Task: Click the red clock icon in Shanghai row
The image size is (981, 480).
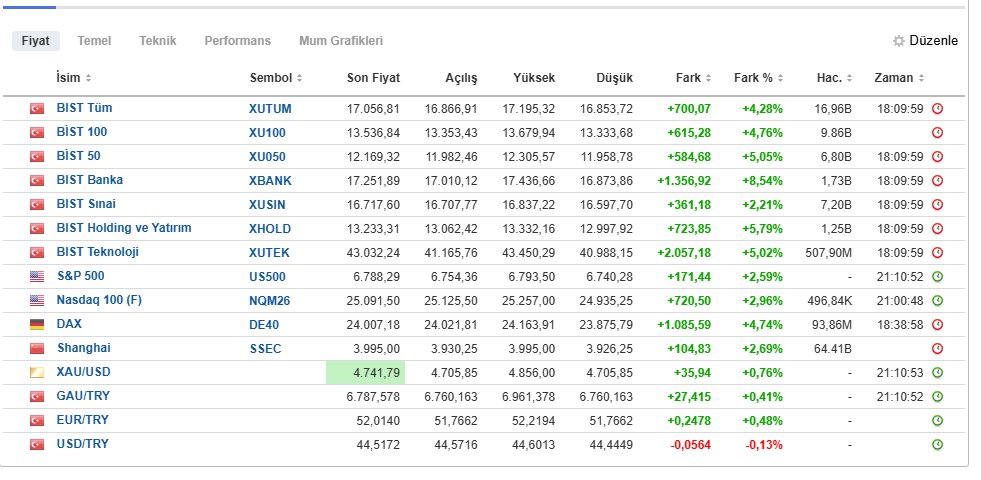Action: (x=937, y=349)
